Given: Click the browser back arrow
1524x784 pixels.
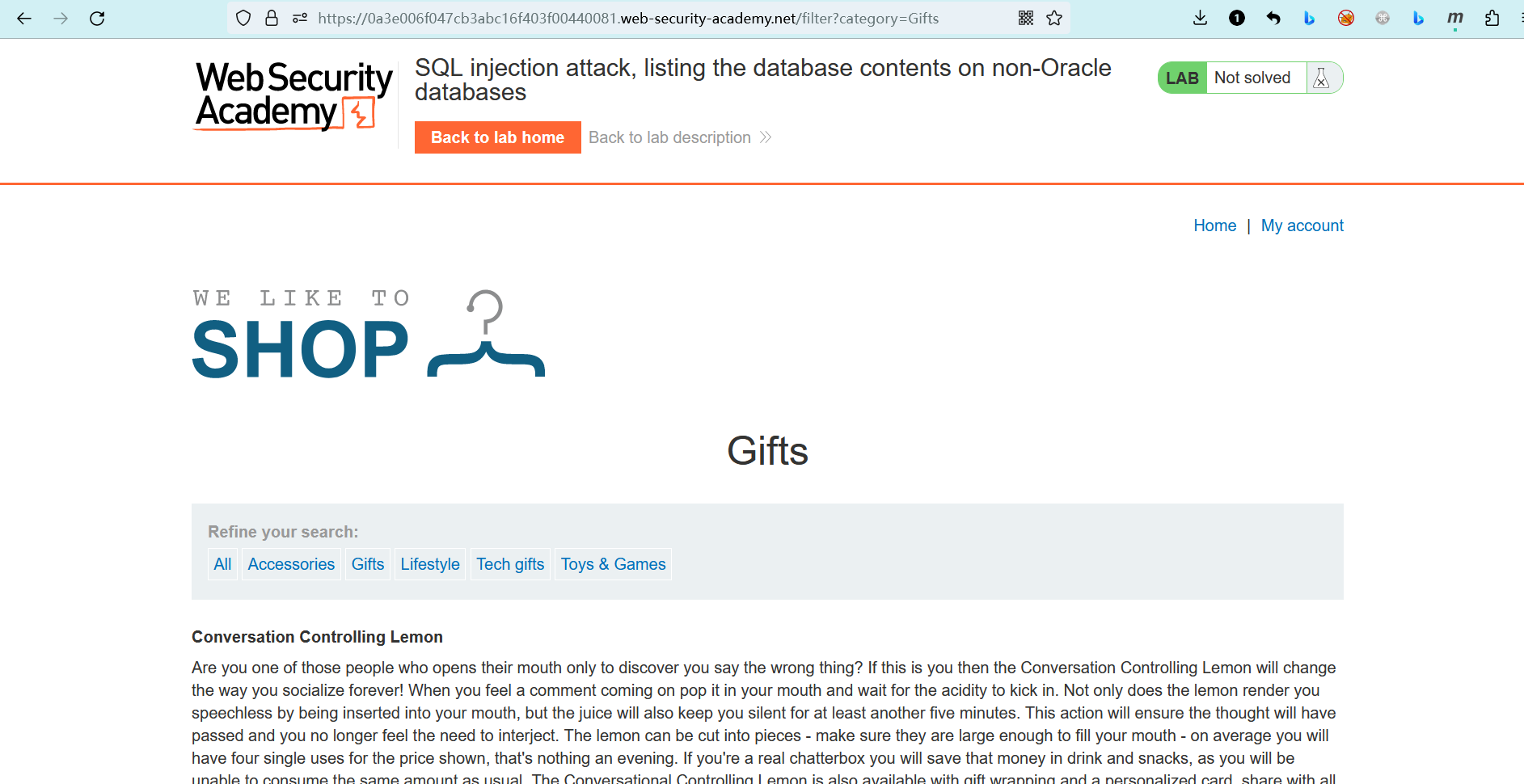Looking at the screenshot, I should pyautogui.click(x=24, y=19).
